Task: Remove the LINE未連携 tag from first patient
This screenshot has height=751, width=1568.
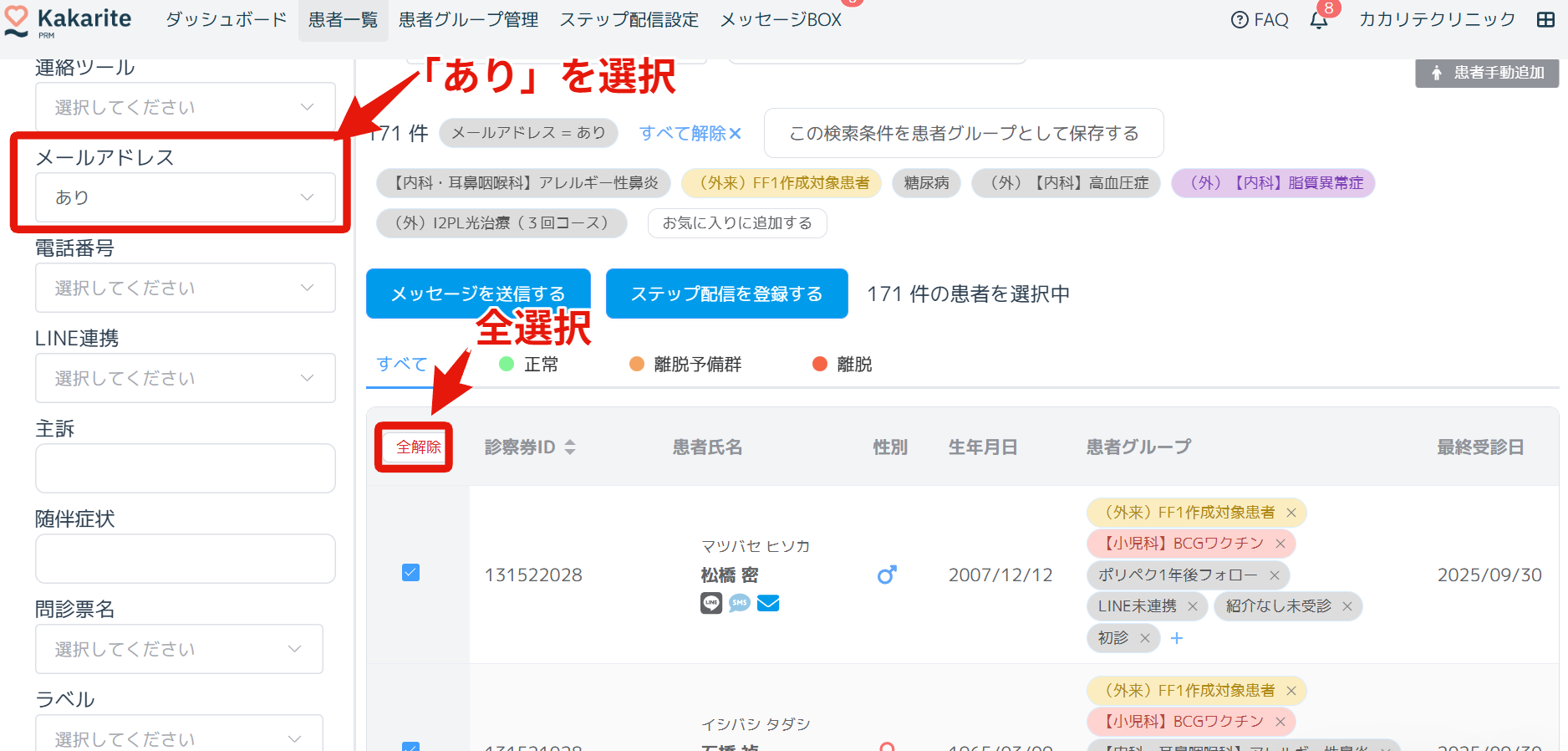Action: (1193, 606)
